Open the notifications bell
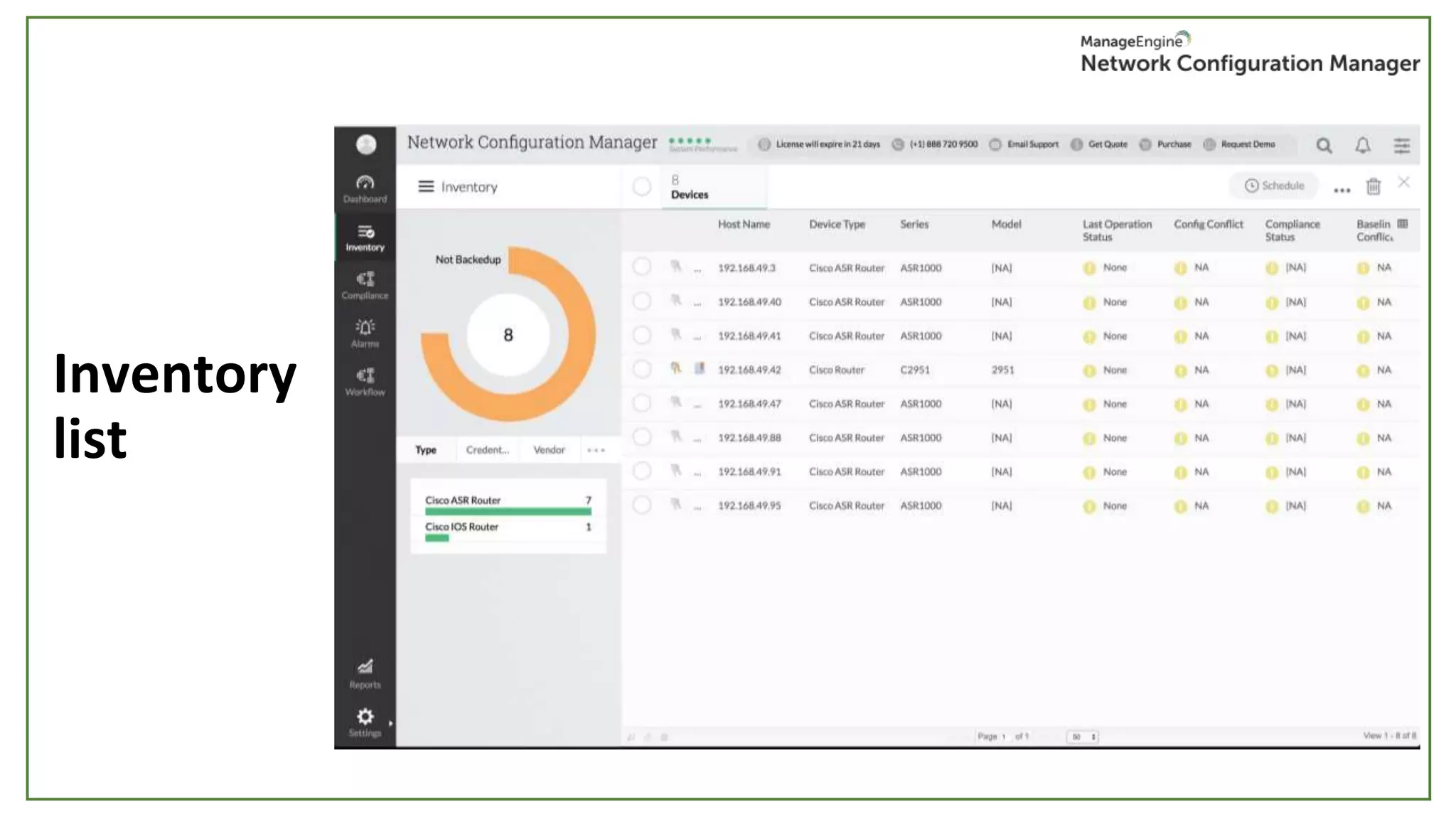The image size is (1456, 819). [x=1362, y=146]
